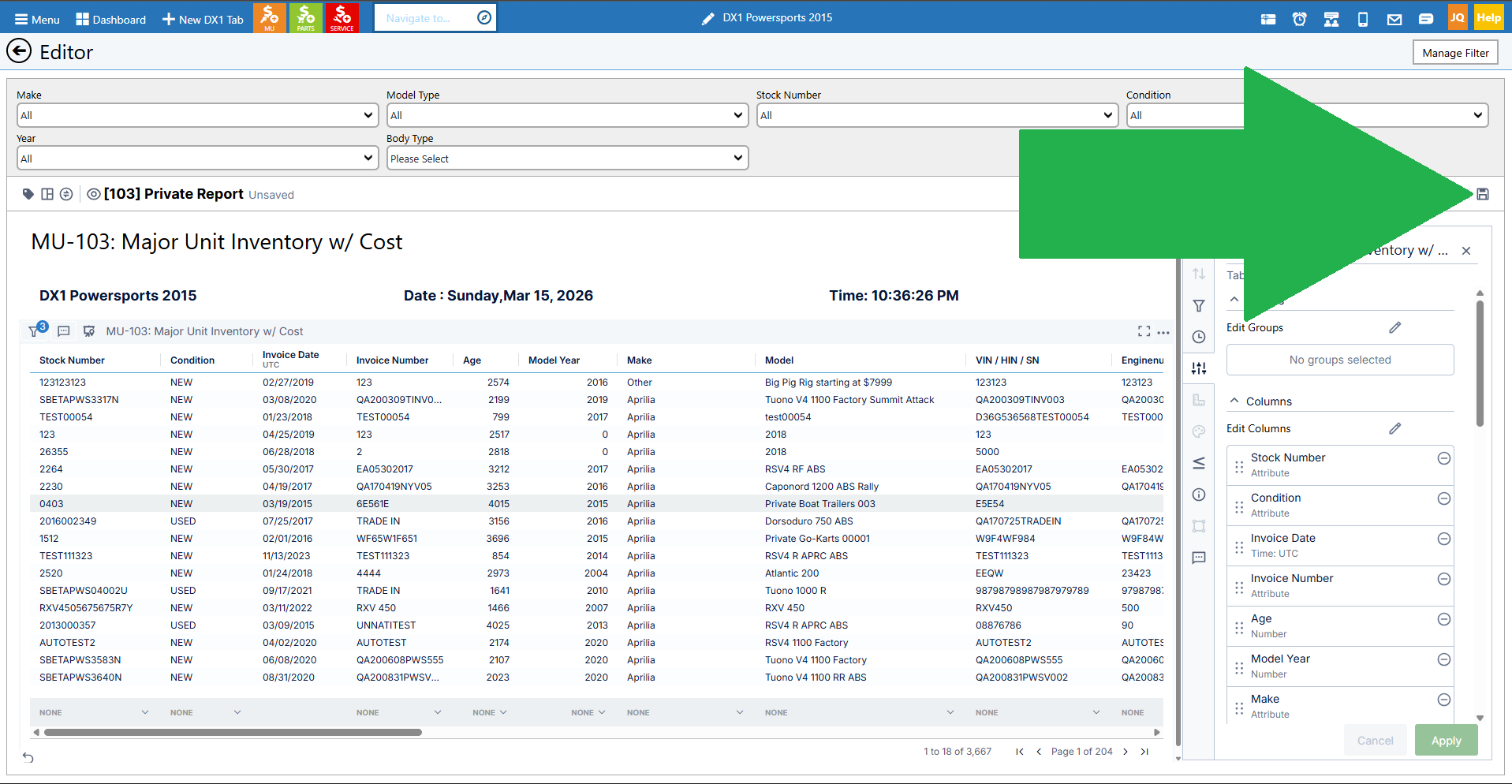Image resolution: width=1512 pixels, height=784 pixels.
Task: Click the Cancel button in the side panel
Action: (1376, 741)
